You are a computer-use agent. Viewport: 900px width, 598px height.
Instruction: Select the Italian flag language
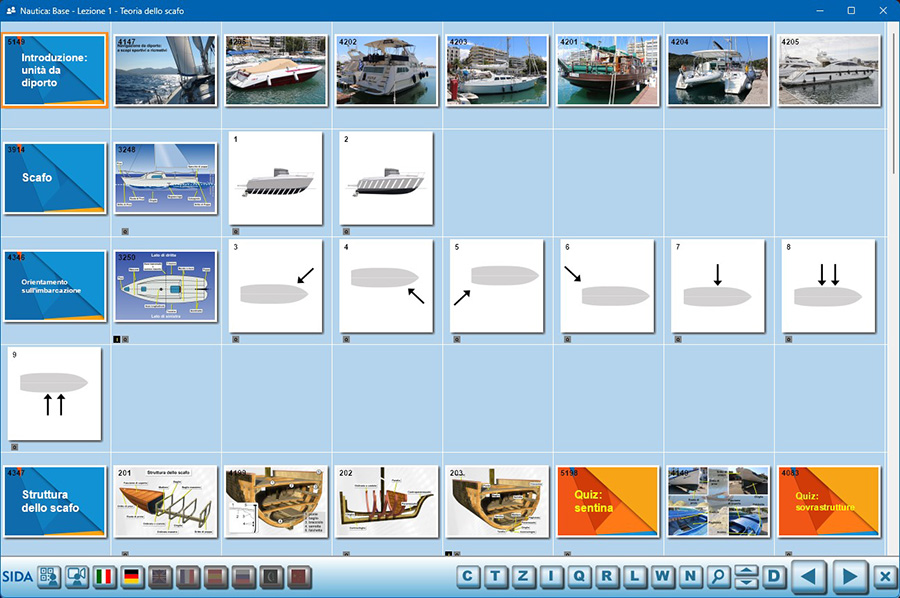pos(104,576)
